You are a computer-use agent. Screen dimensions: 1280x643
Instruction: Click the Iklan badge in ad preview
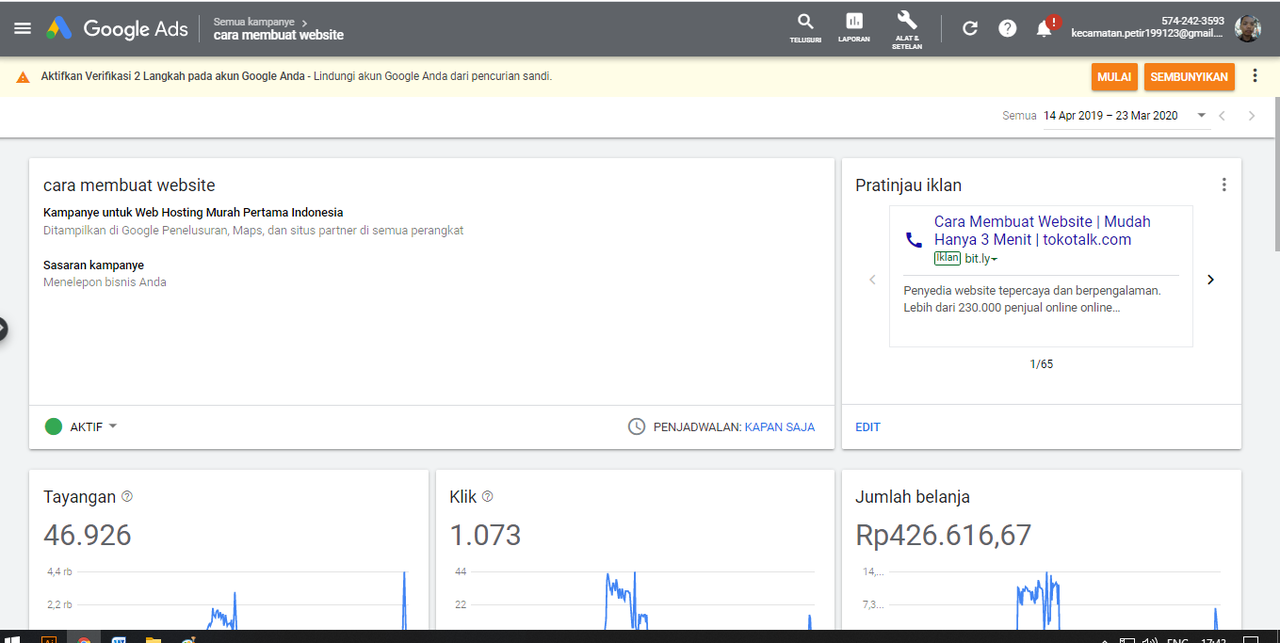pyautogui.click(x=947, y=258)
